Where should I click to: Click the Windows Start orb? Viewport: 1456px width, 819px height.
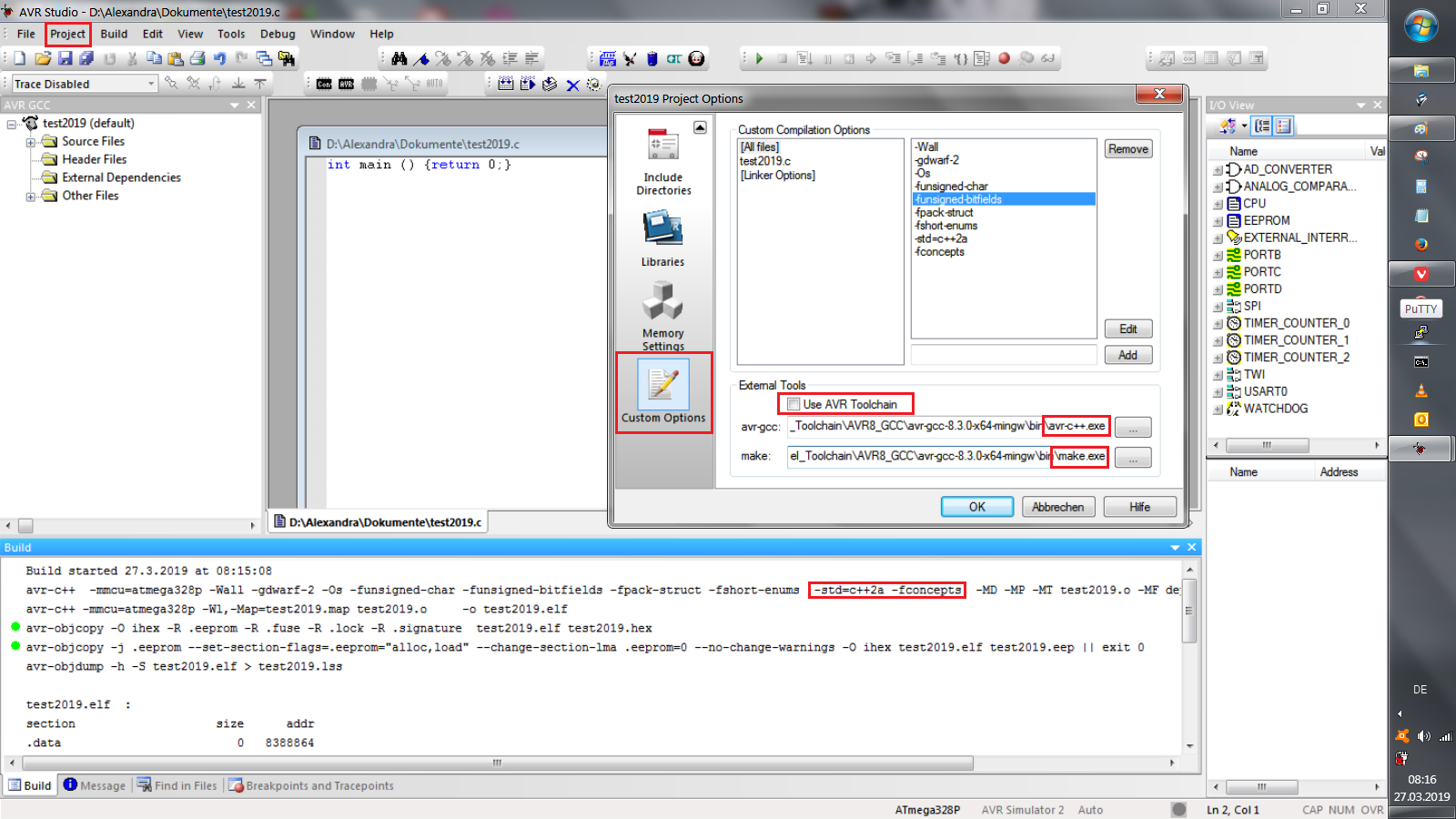1421,26
